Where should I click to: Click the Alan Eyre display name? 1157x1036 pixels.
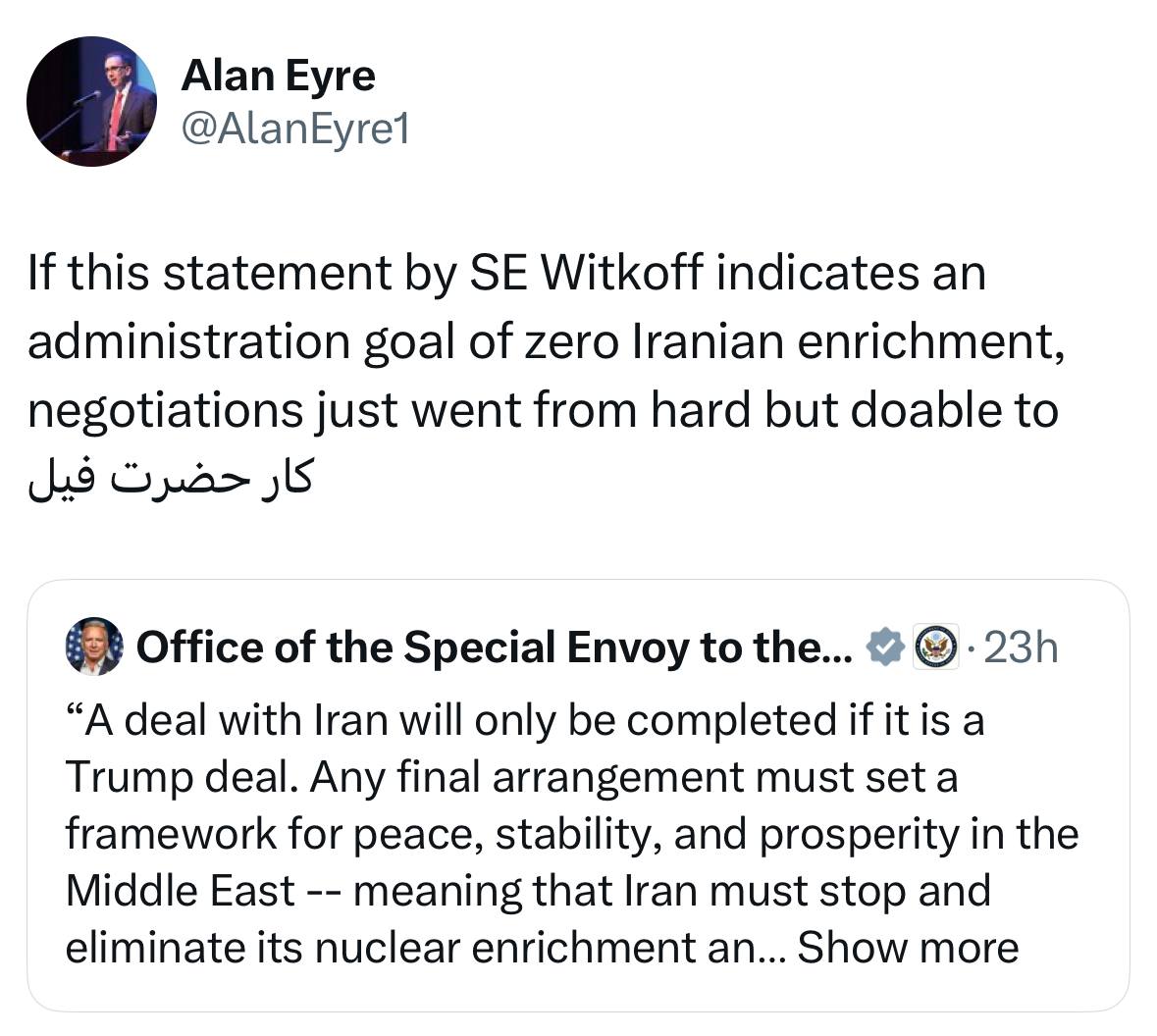[278, 76]
